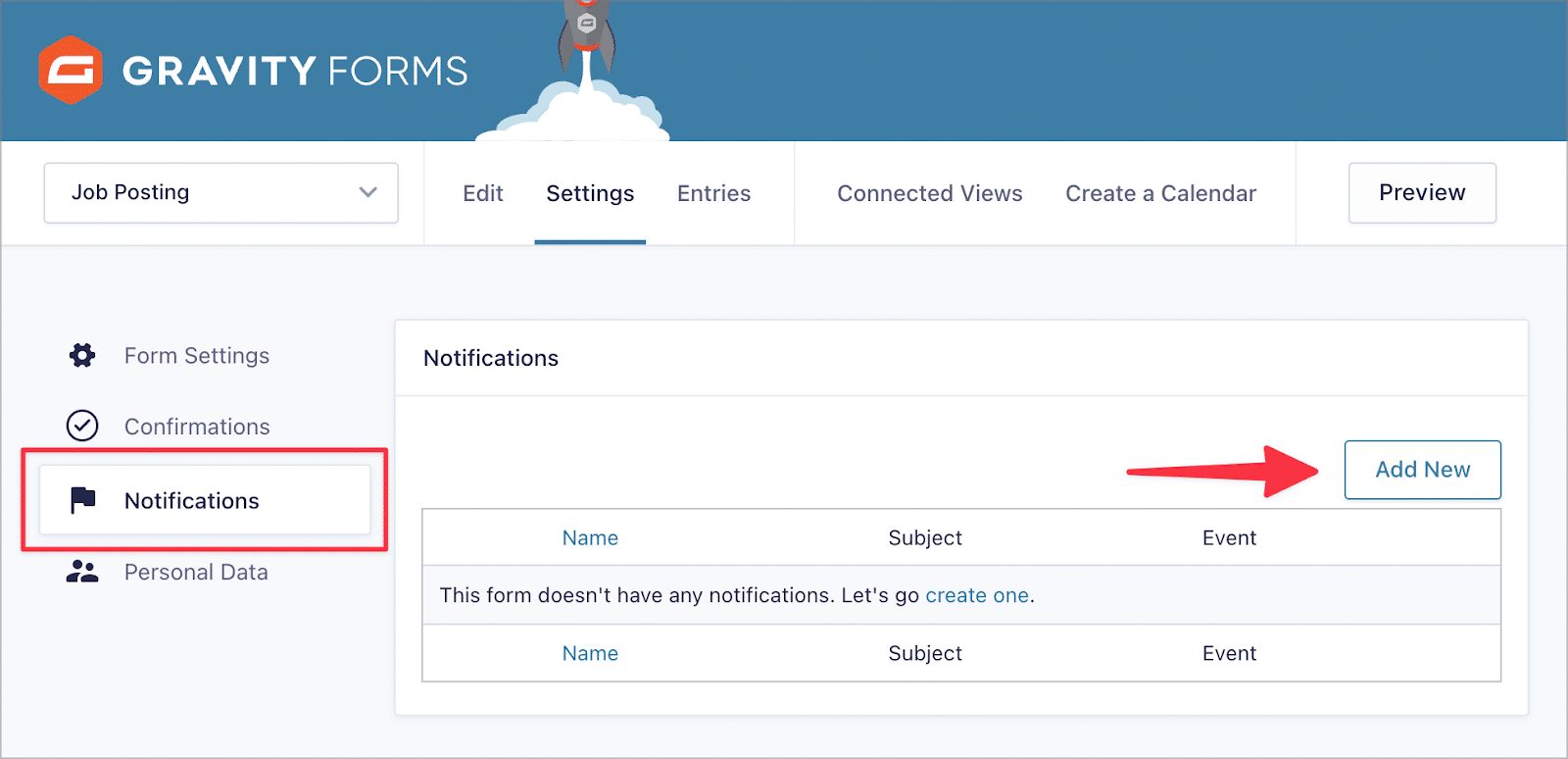Open the Job Posting form selector

tap(220, 192)
